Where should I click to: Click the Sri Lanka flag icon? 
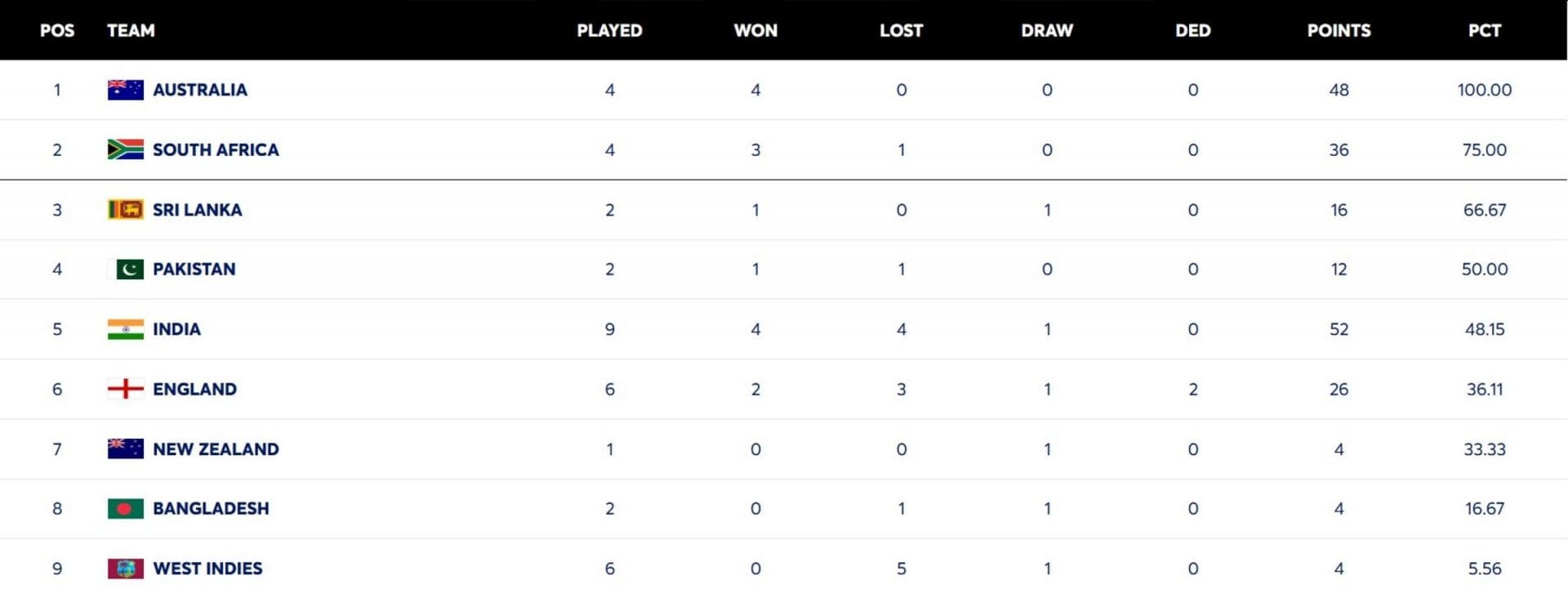[x=126, y=210]
